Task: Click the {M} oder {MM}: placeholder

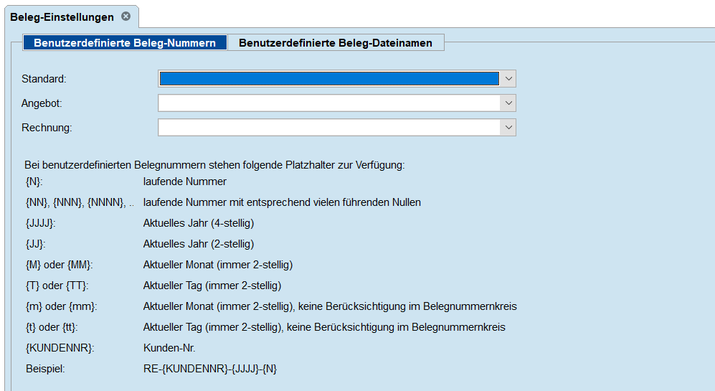Action: tap(59, 265)
